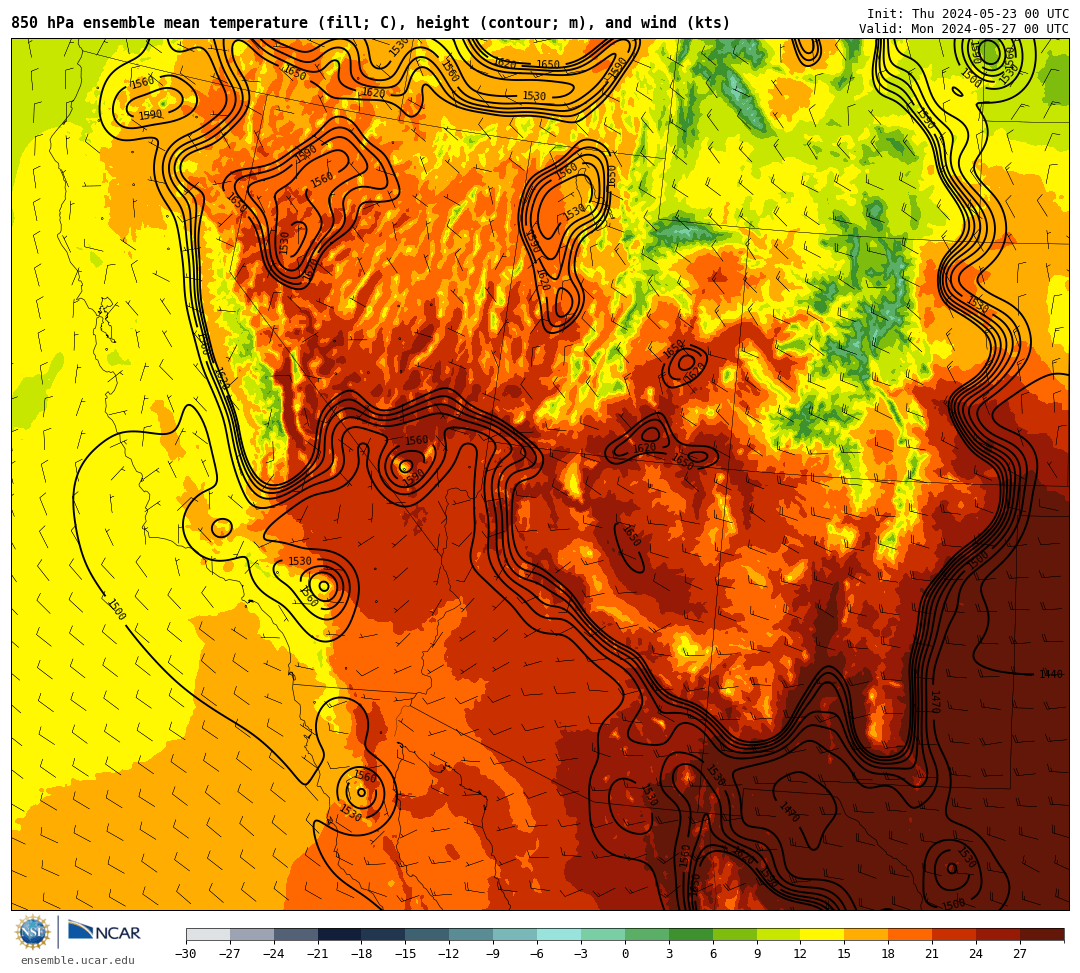This screenshot has width=1080, height=973.
Task: Click the −21 colorbar tick label
Action: pyautogui.click(x=318, y=954)
